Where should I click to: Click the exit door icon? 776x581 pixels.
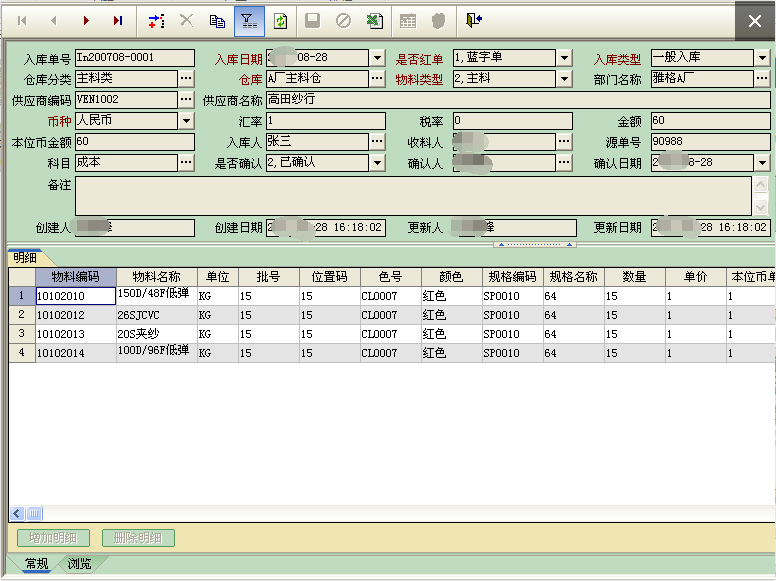click(473, 20)
